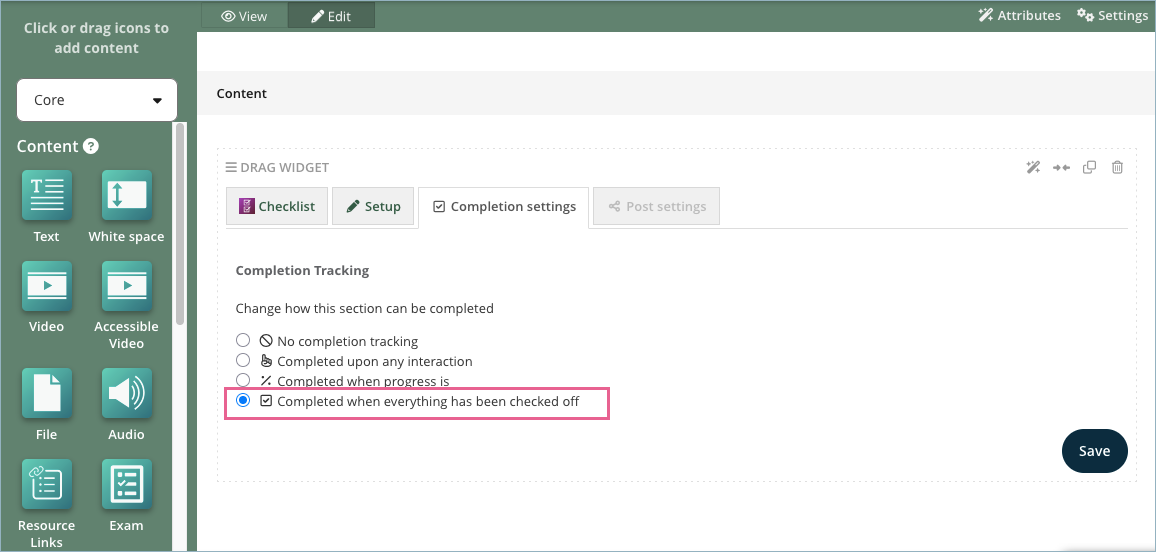Click the widget magic wand attributes icon

click(1033, 167)
